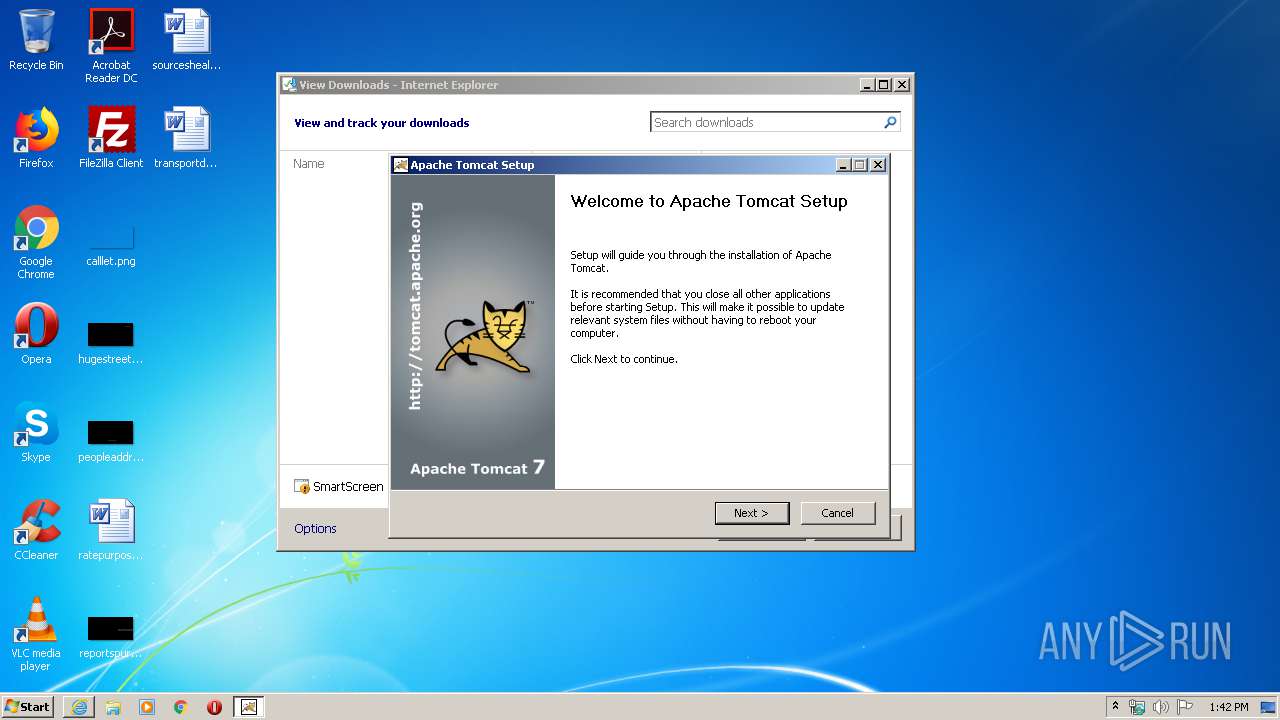Select Skype desktop shortcut
Screen dimensions: 1280x720
(x=36, y=432)
